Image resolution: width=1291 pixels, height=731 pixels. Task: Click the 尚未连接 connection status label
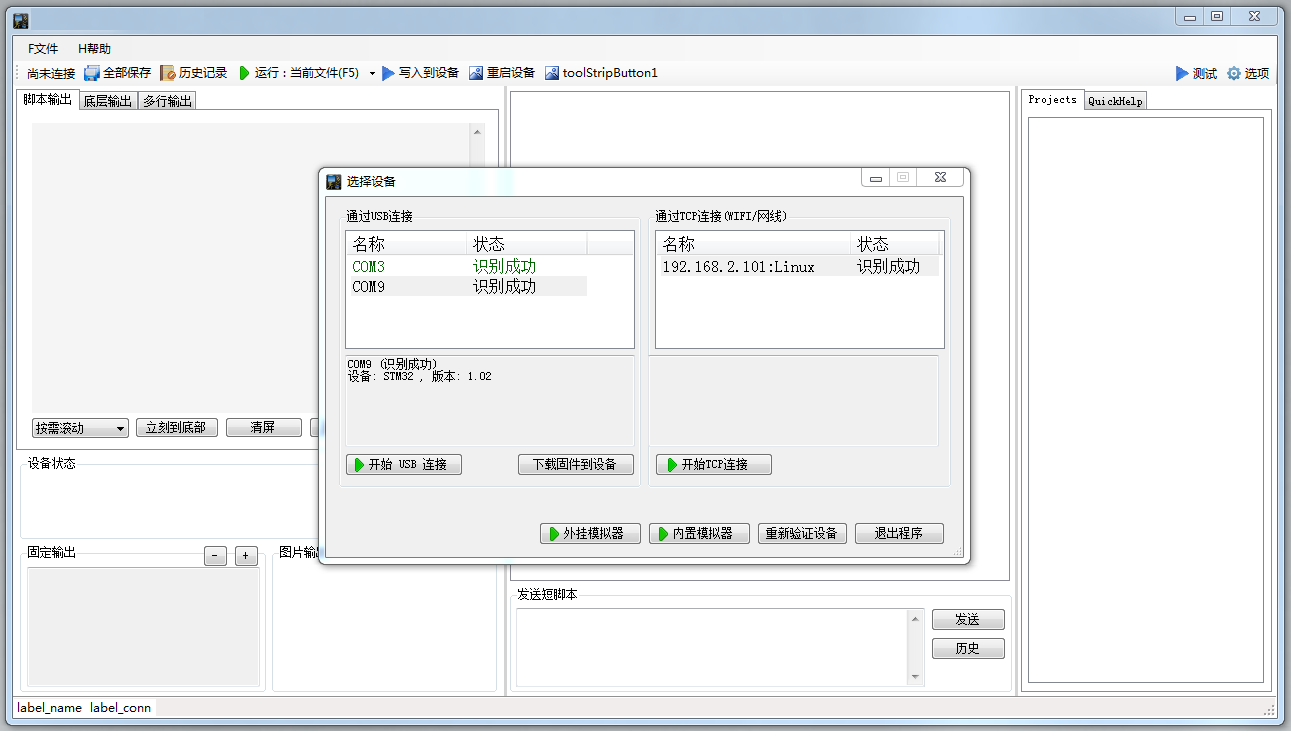pos(51,73)
